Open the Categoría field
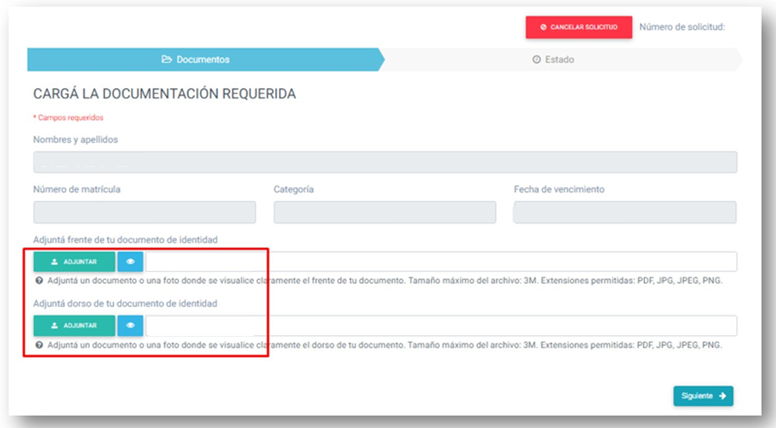 [384, 212]
